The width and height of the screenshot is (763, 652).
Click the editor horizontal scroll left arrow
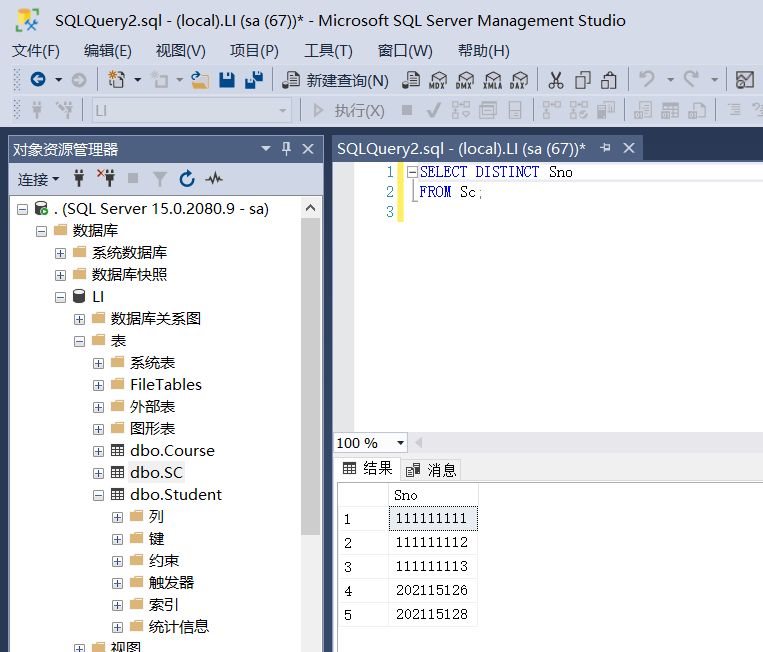click(418, 443)
